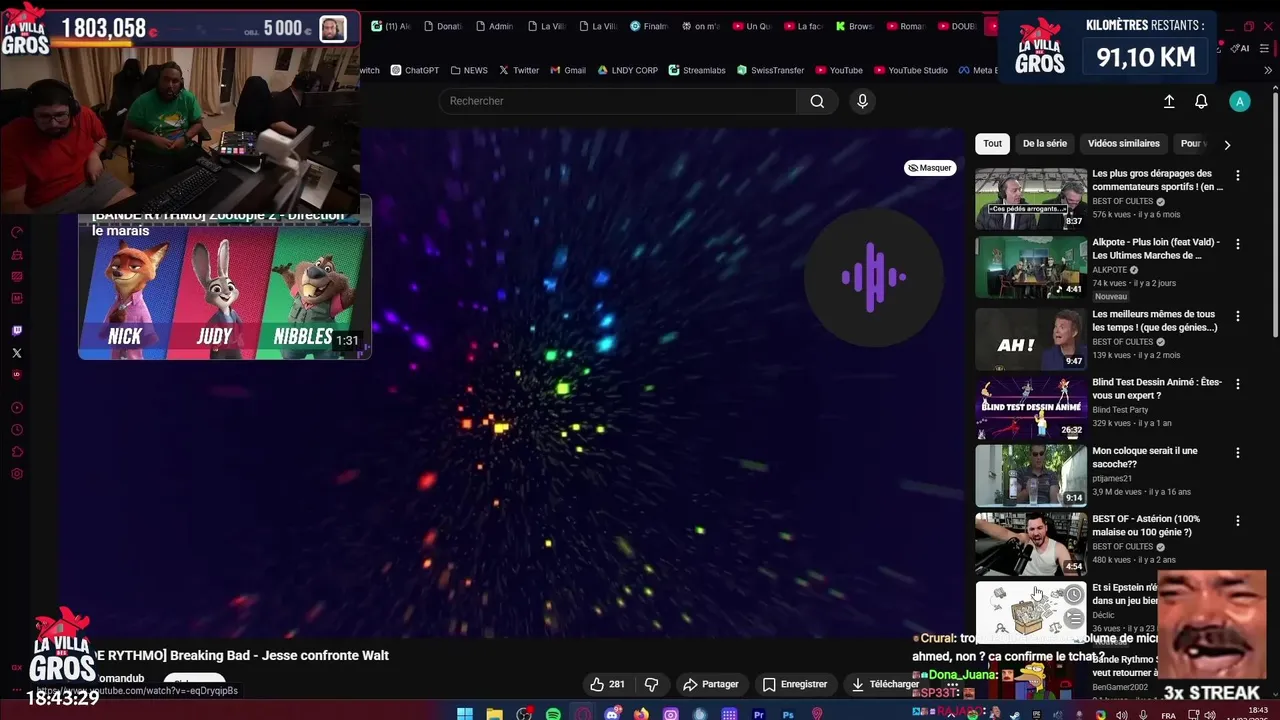Switch to the 'DOUBL' browser tab

958,26
